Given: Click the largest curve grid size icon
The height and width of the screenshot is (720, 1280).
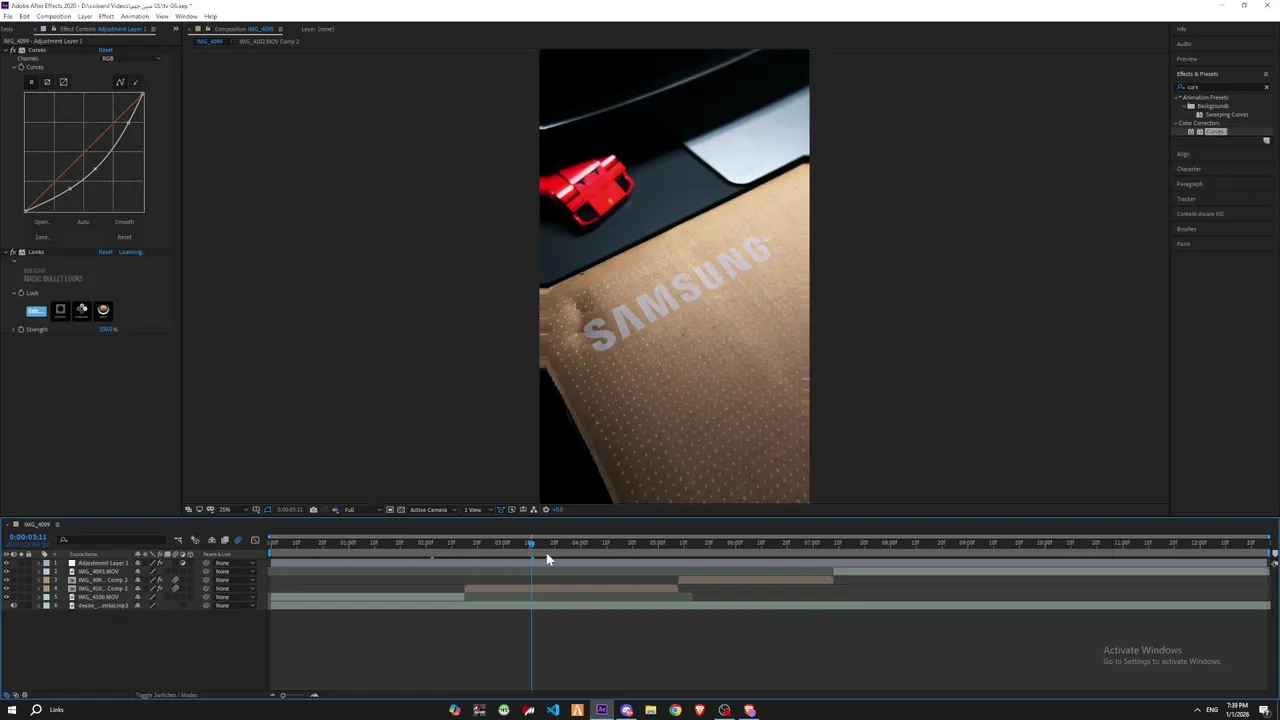Looking at the screenshot, I should pos(63,82).
